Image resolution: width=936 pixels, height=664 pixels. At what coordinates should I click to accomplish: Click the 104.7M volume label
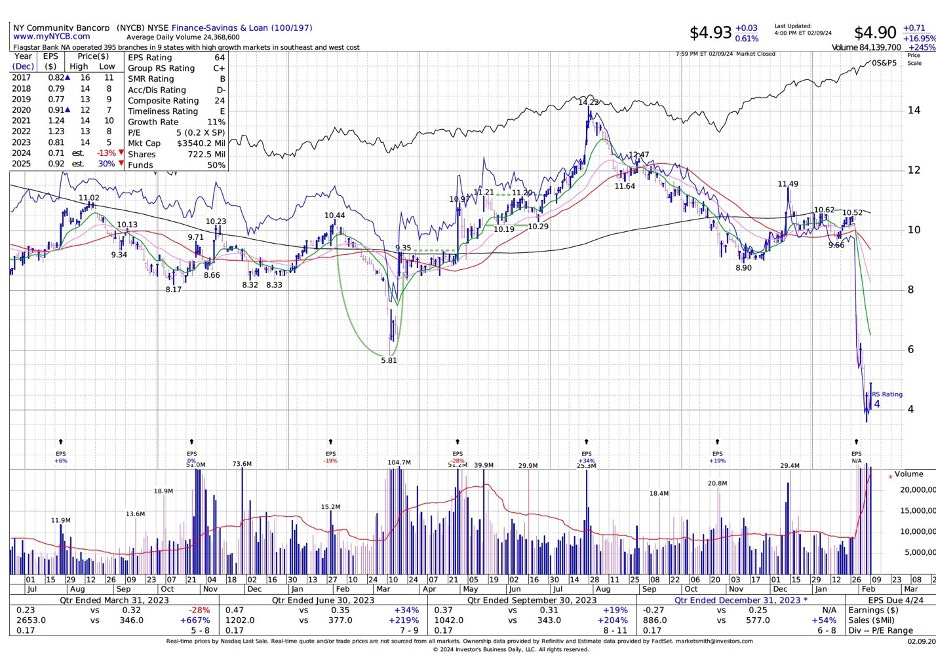click(399, 463)
